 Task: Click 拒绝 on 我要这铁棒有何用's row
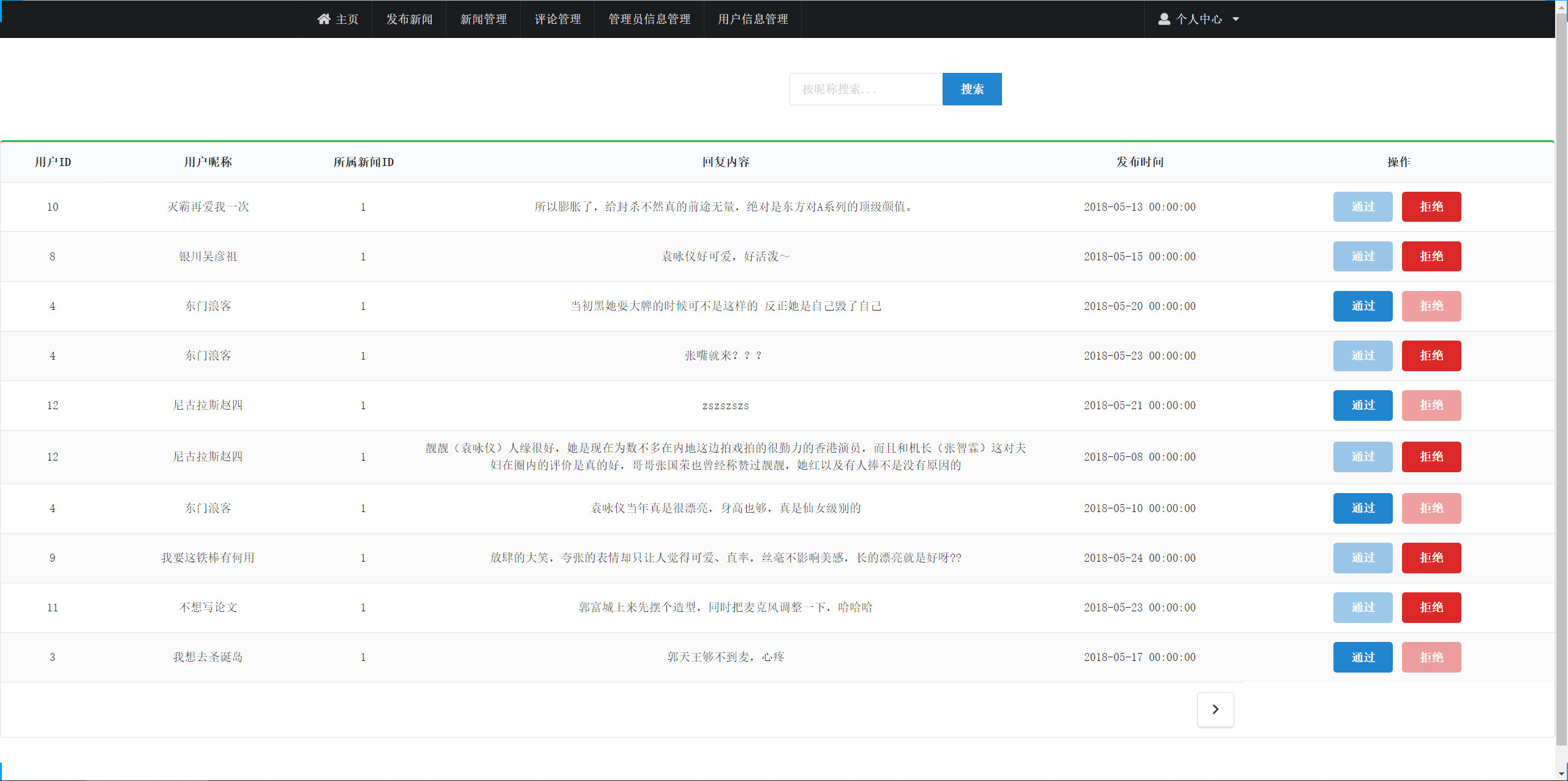[1431, 557]
